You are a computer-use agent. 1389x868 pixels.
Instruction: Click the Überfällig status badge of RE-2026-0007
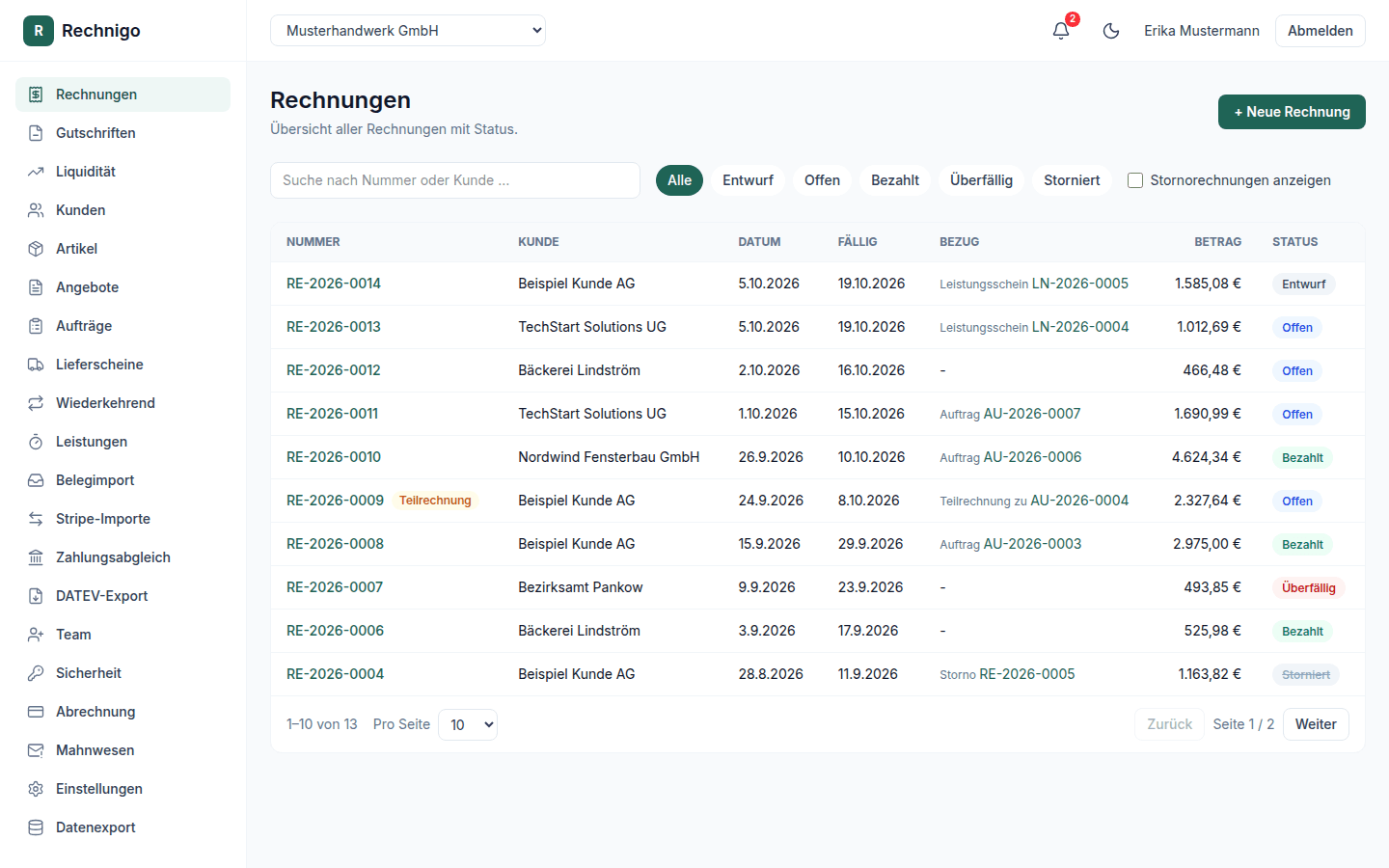pyautogui.click(x=1309, y=587)
